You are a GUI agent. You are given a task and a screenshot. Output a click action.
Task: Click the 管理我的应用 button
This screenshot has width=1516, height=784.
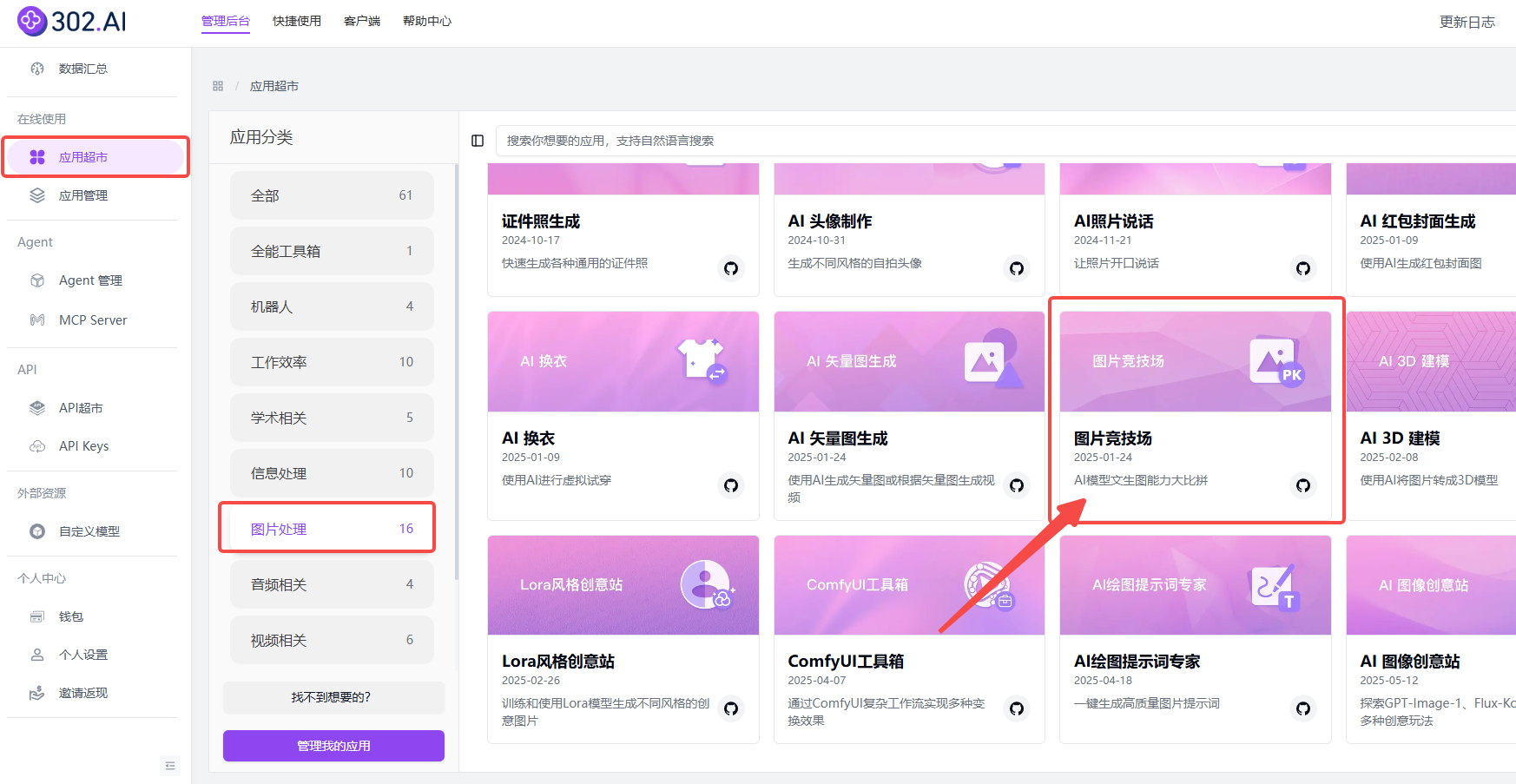pos(333,746)
